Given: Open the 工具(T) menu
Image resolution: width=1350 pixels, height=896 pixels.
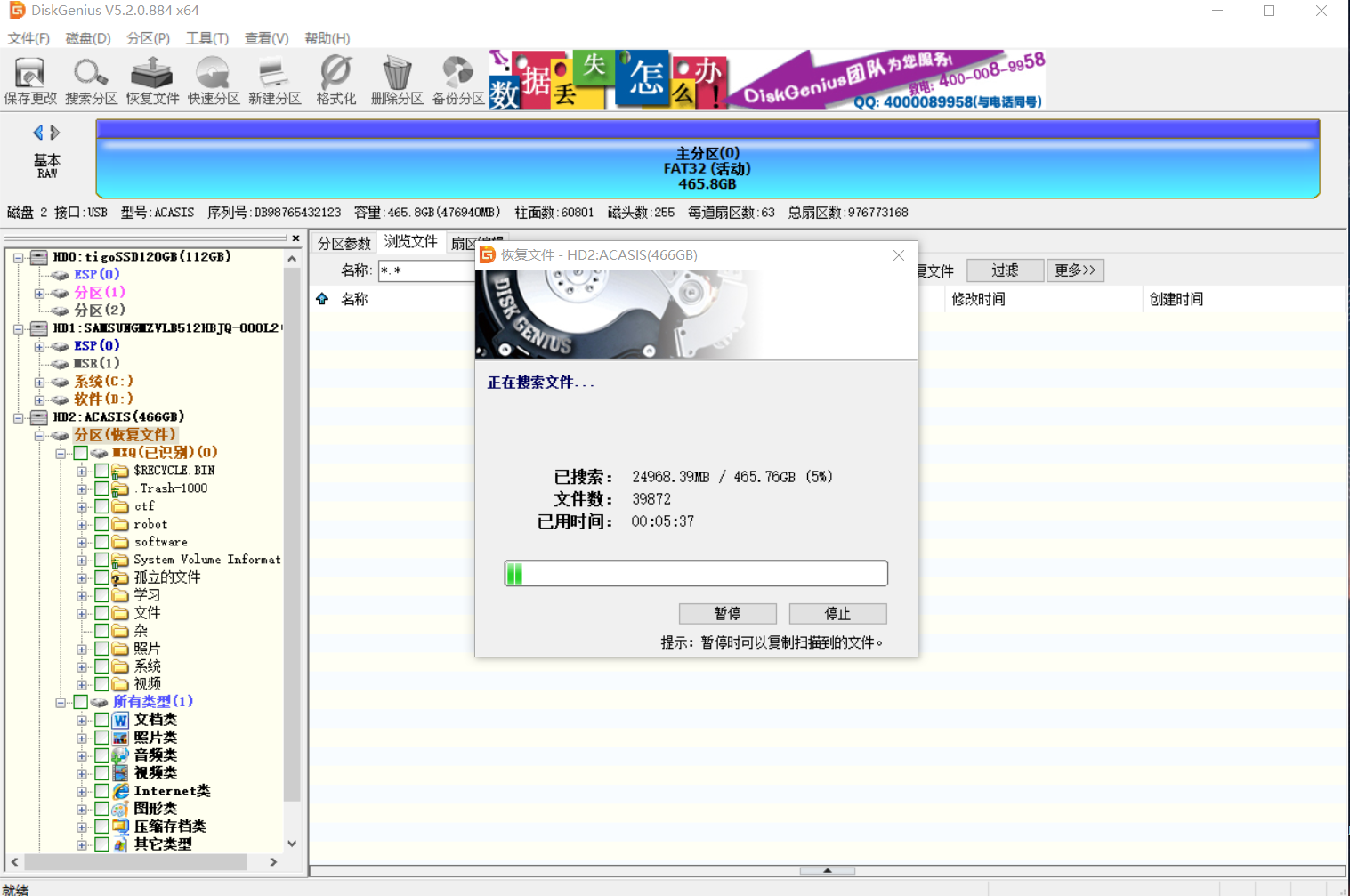Looking at the screenshot, I should pos(207,38).
